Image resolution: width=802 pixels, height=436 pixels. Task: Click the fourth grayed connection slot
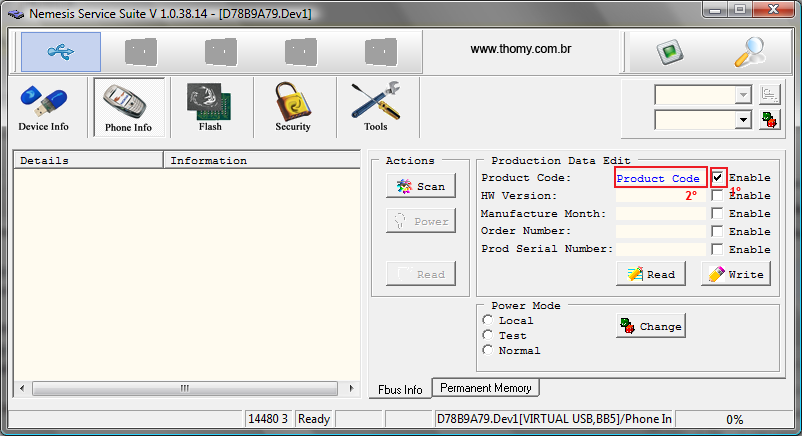click(301, 52)
